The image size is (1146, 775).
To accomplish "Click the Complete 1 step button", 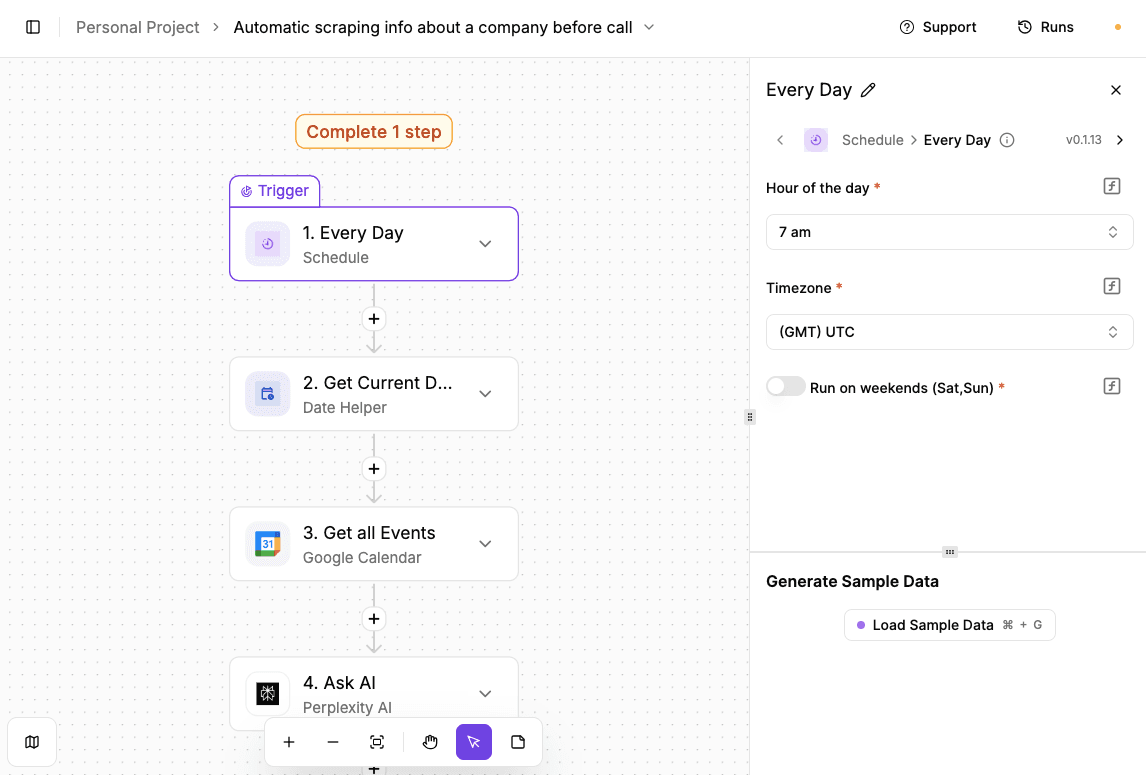I will point(374,131).
